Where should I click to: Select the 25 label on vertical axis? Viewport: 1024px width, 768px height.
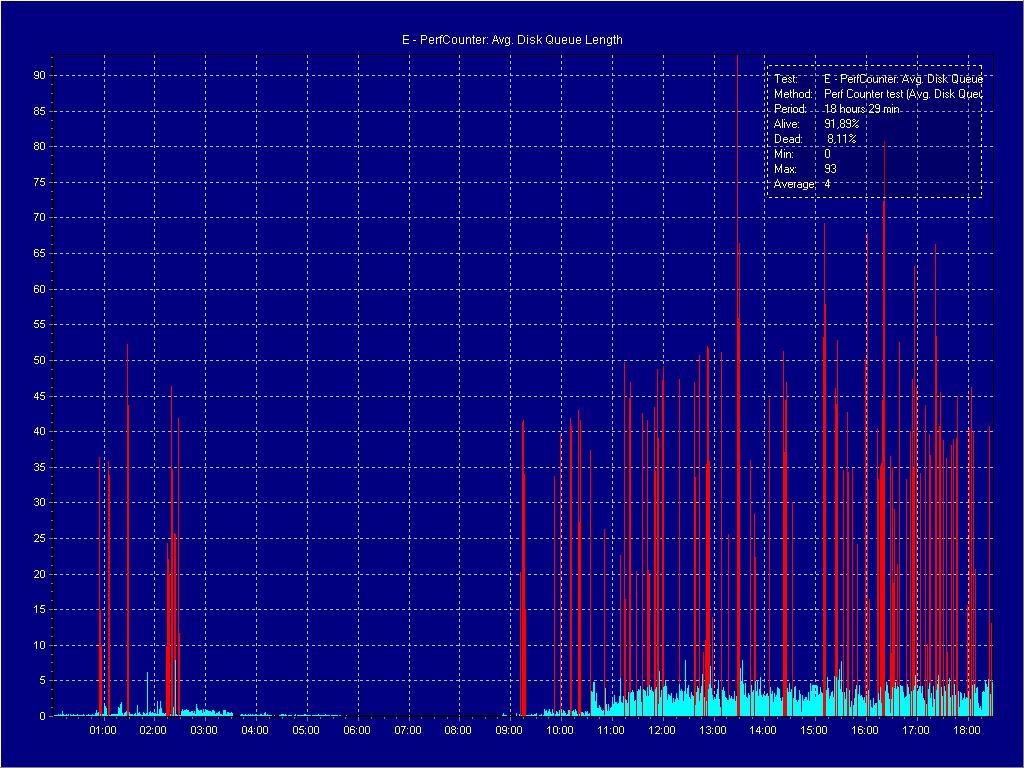(39, 538)
